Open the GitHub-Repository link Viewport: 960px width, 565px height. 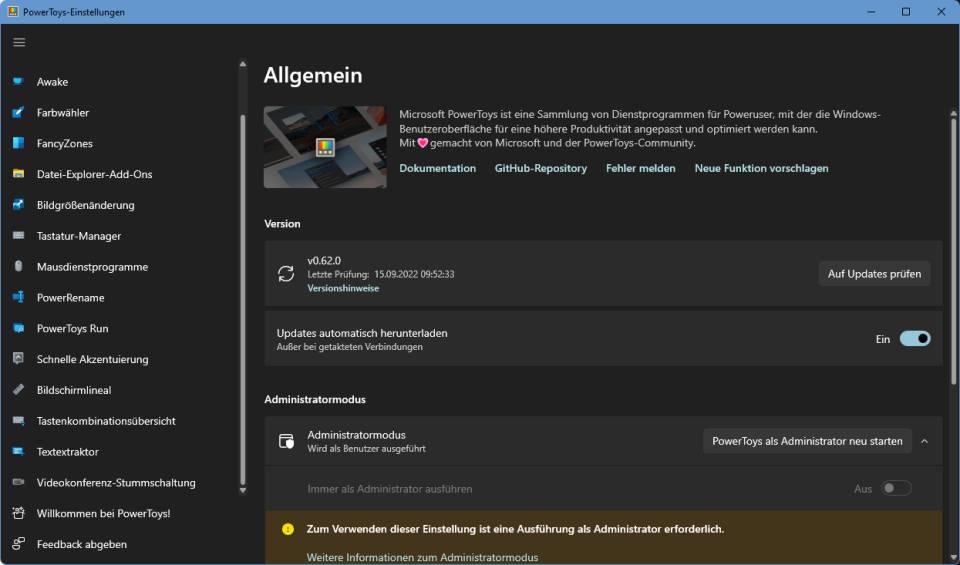(540, 168)
